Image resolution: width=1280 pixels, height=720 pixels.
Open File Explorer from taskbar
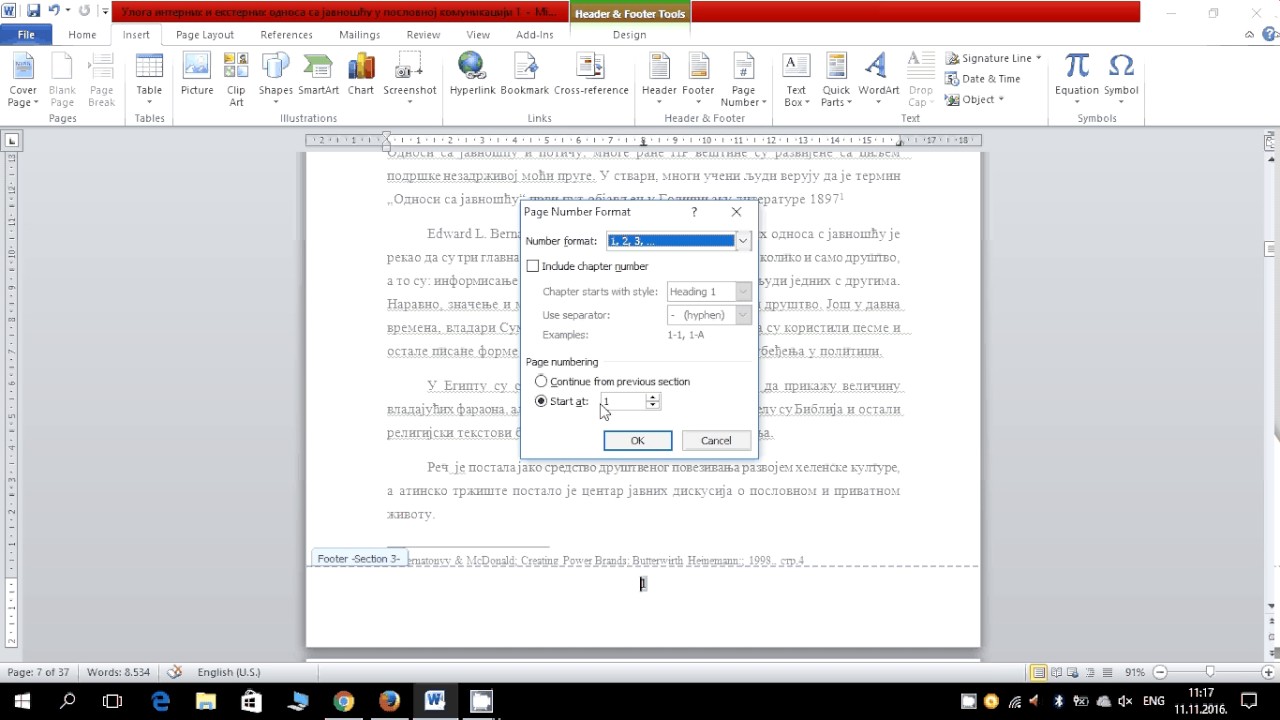coord(205,701)
